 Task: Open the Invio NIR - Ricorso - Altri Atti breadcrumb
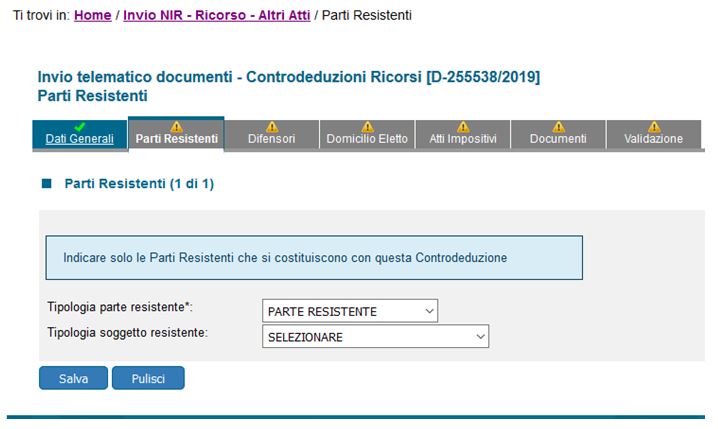[x=217, y=16]
